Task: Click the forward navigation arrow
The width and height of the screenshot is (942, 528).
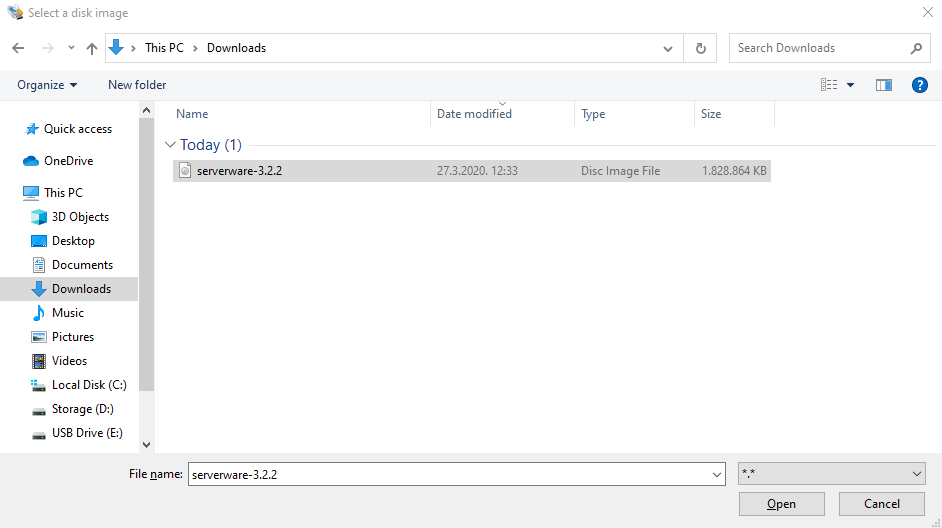Action: point(47,48)
